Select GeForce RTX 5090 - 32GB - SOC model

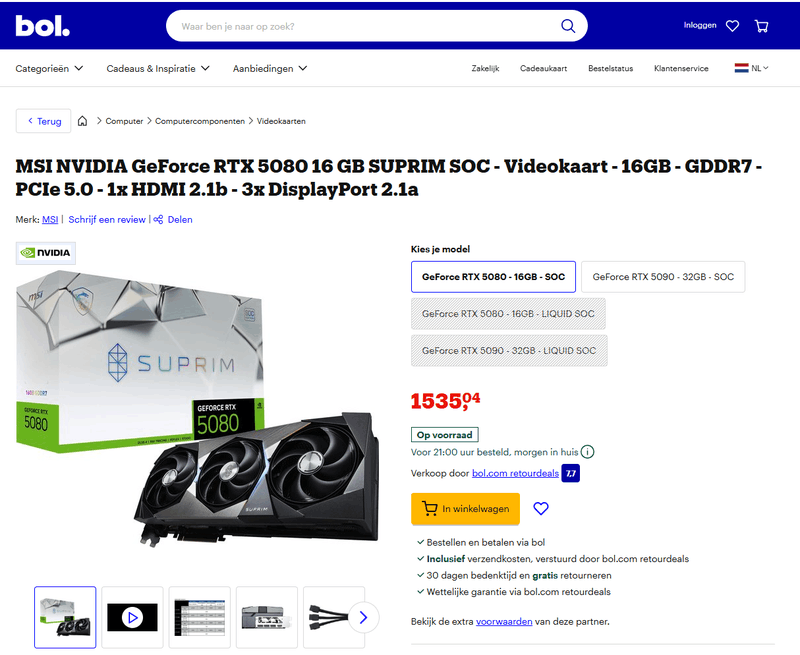click(x=663, y=277)
